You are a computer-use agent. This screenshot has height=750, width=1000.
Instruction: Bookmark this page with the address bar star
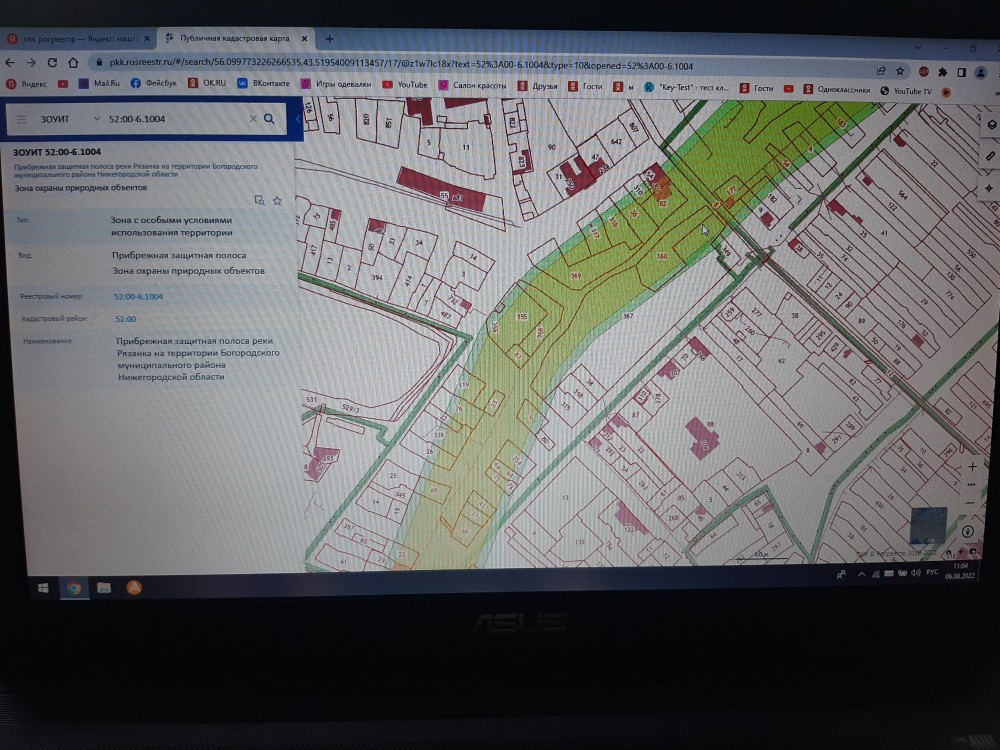[x=900, y=70]
